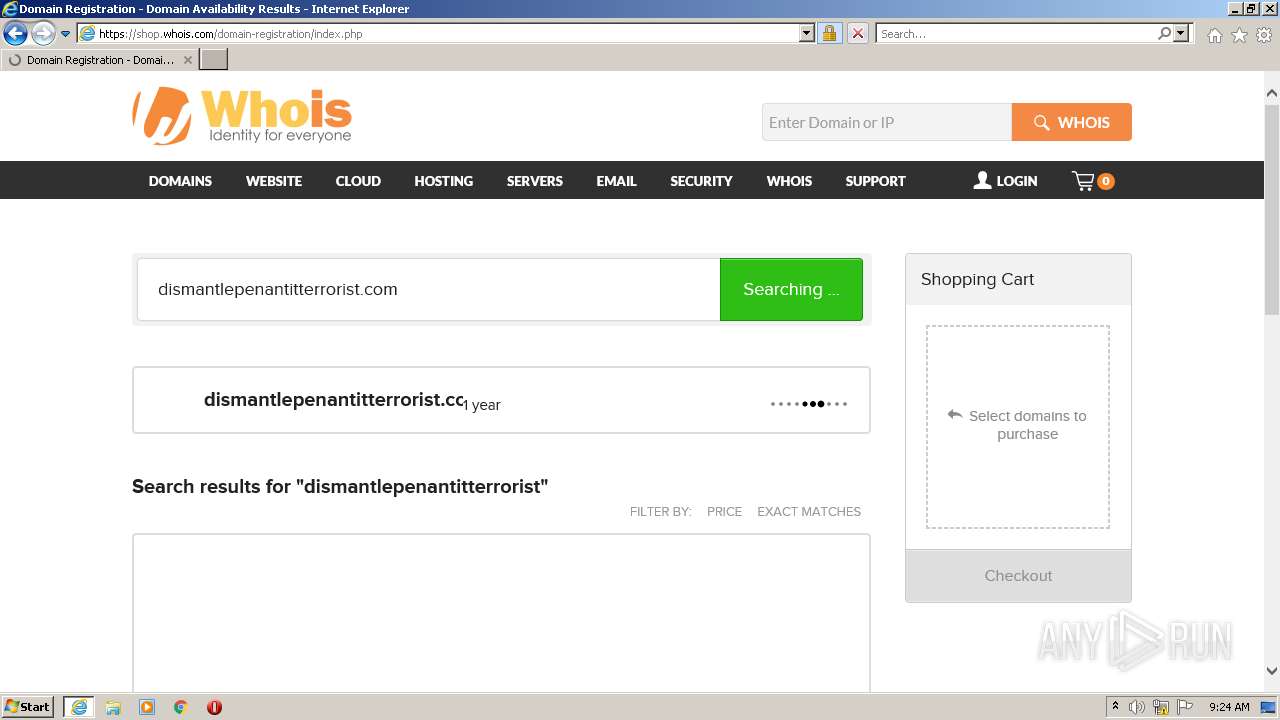Open the red Opera taskbar icon

[214, 707]
